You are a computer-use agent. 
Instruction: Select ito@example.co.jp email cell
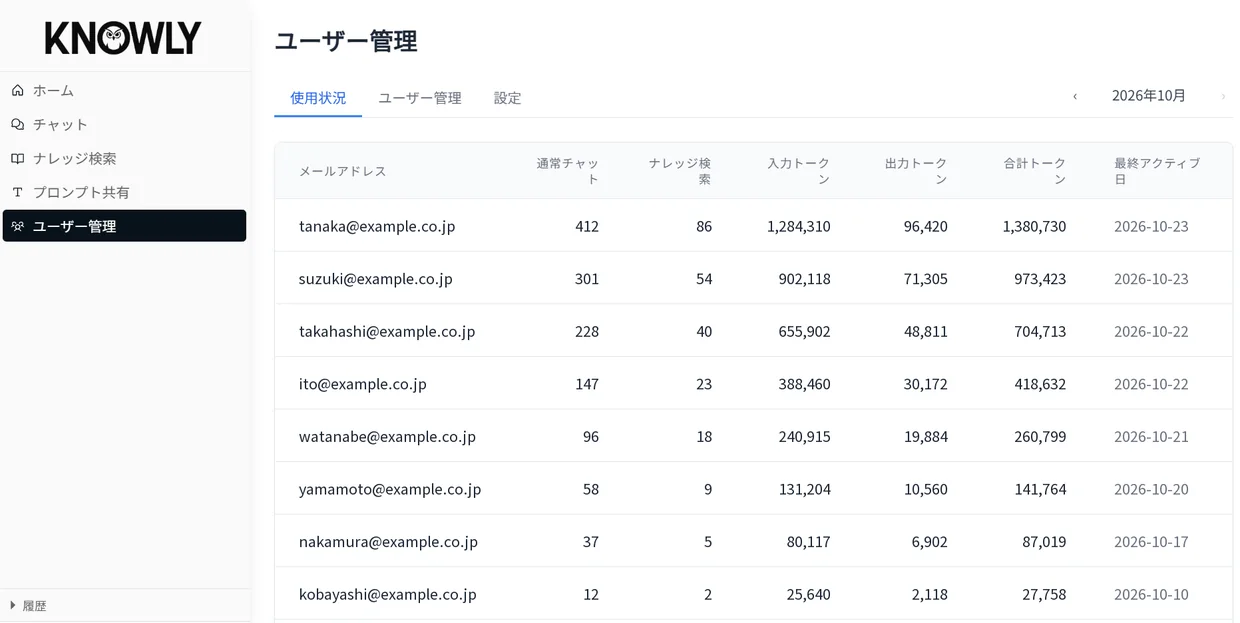tap(363, 384)
